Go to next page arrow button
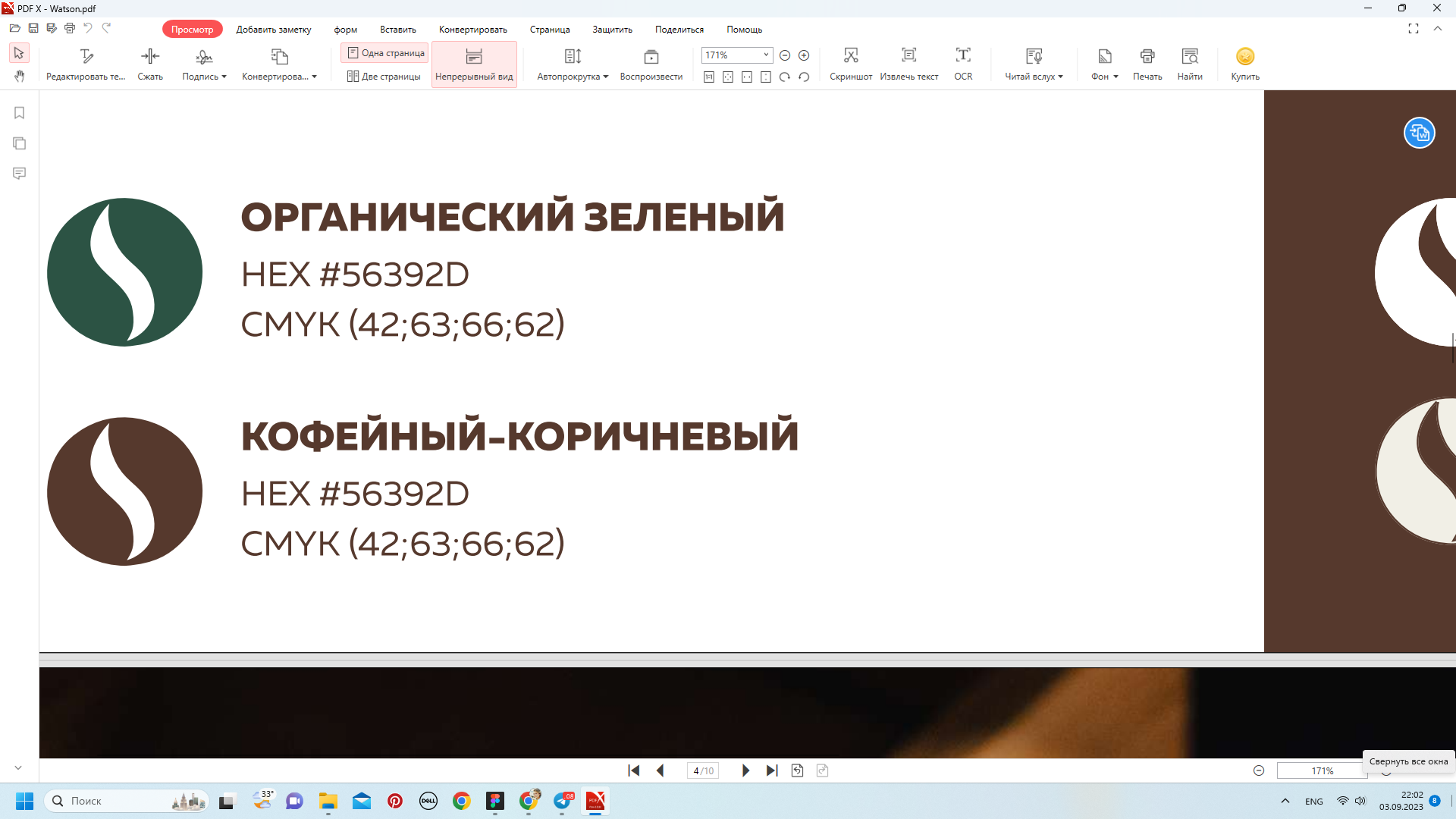Screen dimensions: 1456x819 click(x=745, y=770)
